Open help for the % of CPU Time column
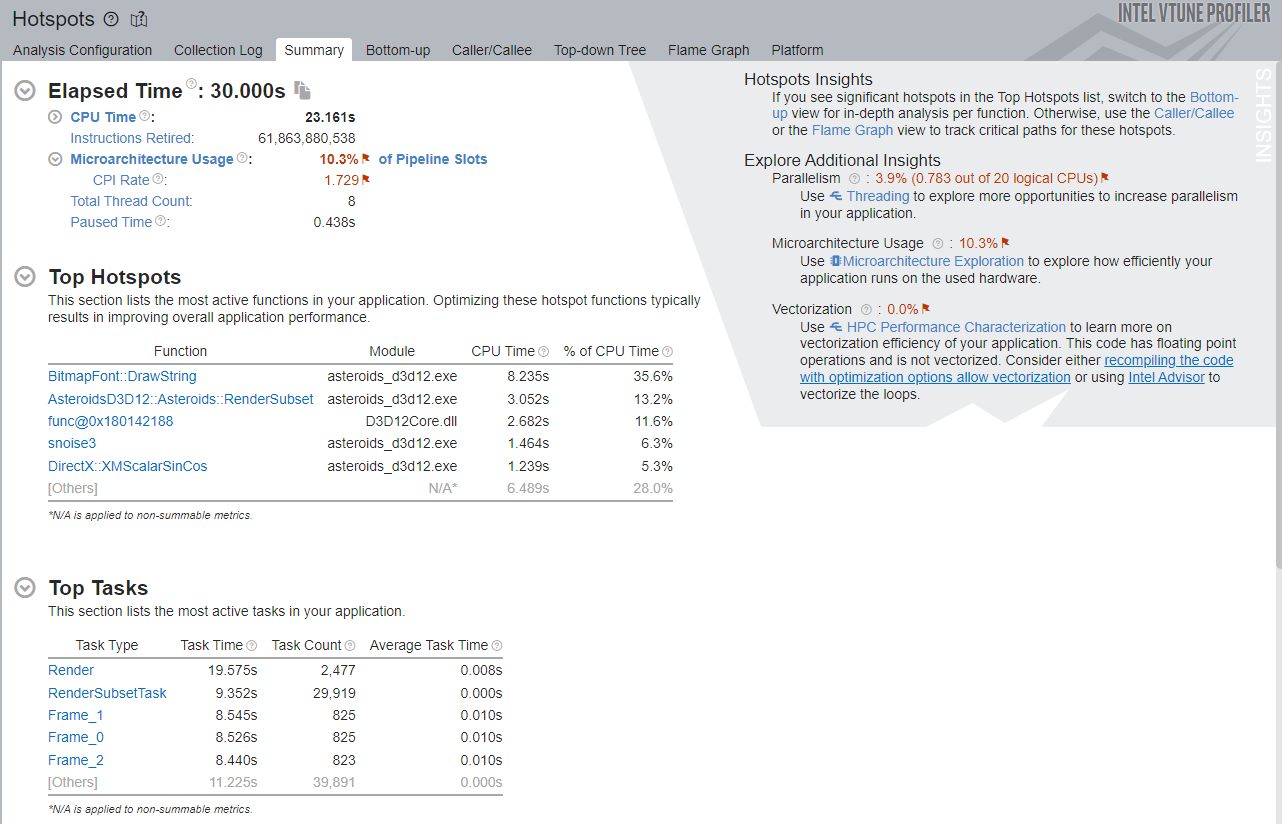Screen dimensions: 1282x824 [667, 351]
